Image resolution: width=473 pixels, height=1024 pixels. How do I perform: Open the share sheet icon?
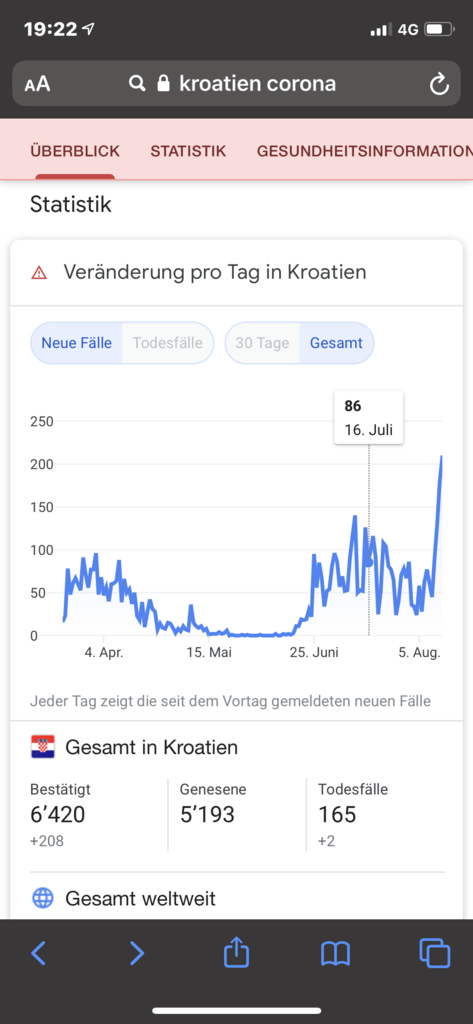coord(236,952)
